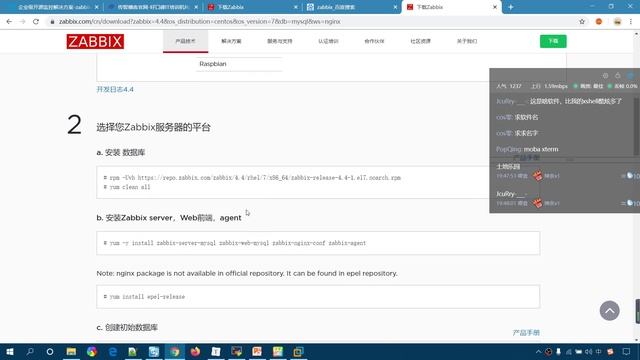
Task: Click lock icon in live chat overlay
Action: tap(618, 76)
